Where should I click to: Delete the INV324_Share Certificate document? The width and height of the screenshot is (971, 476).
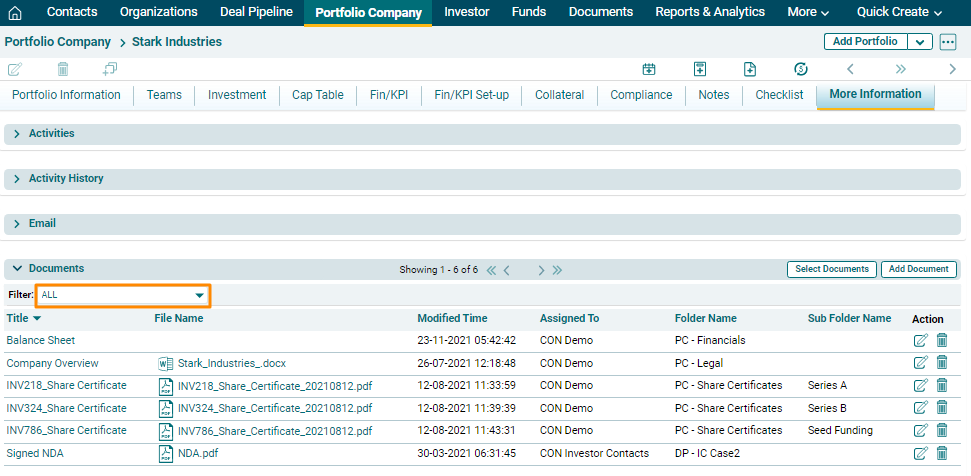[x=942, y=408]
